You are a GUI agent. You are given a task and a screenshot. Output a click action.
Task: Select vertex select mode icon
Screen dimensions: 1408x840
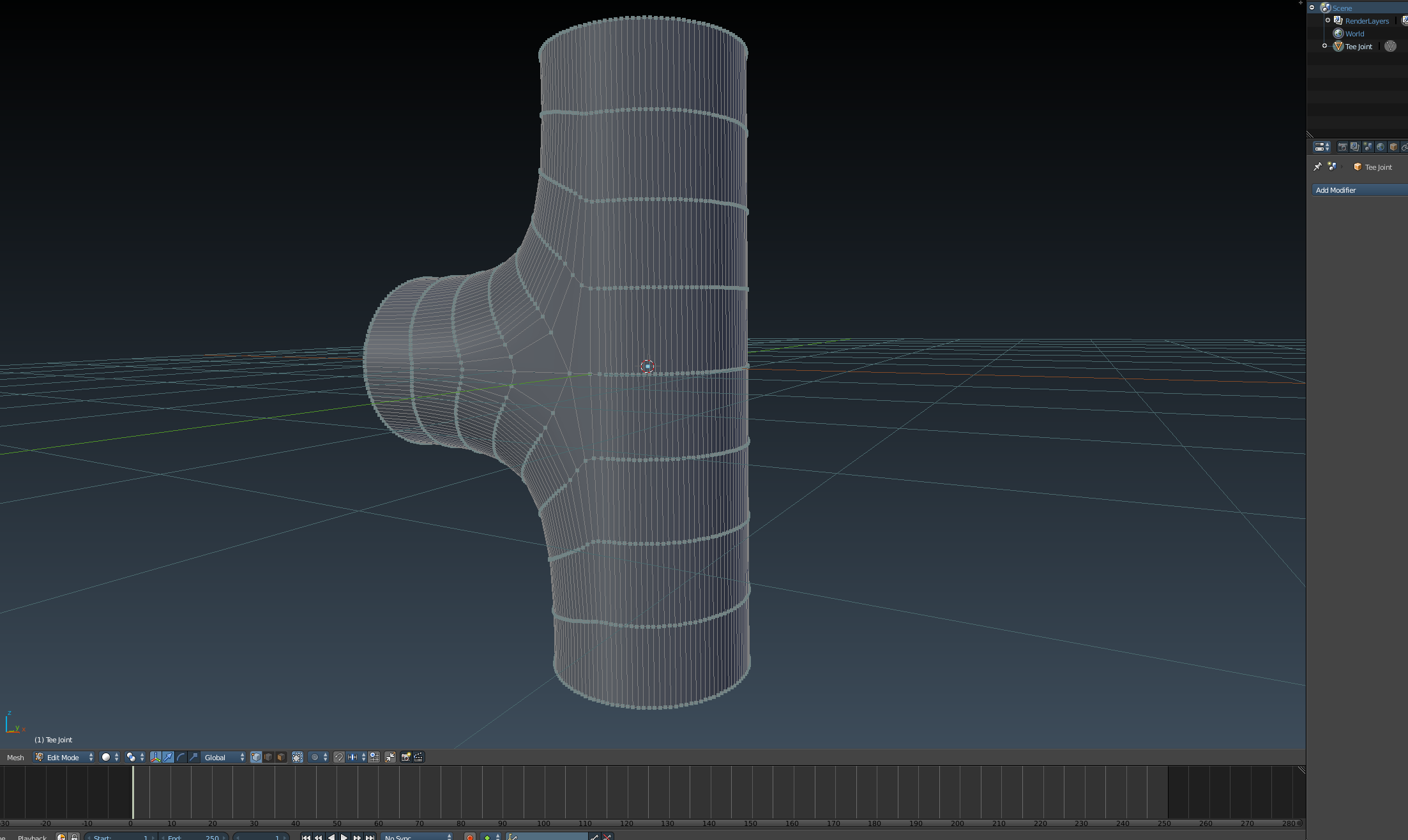tap(256, 757)
